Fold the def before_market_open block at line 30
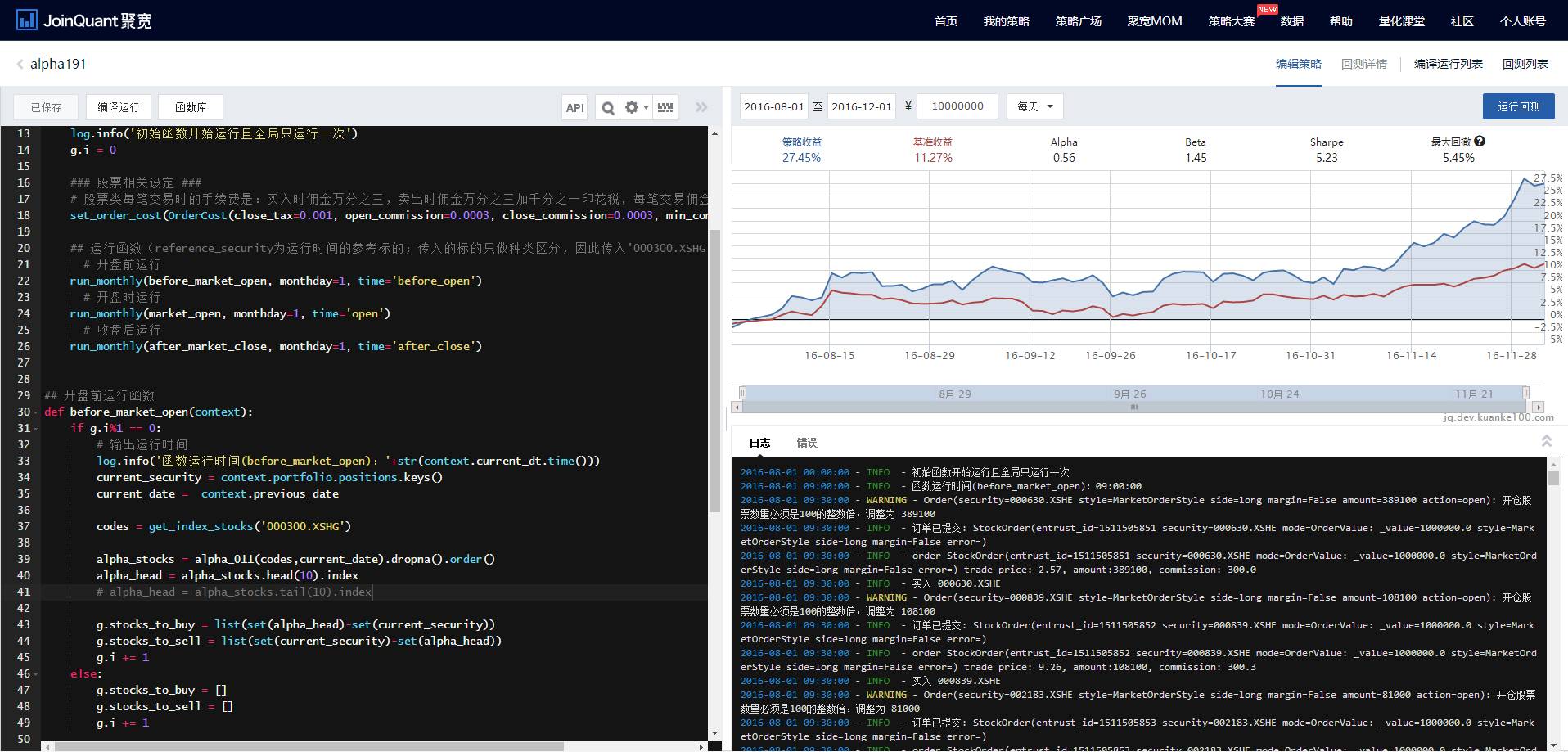 point(35,412)
